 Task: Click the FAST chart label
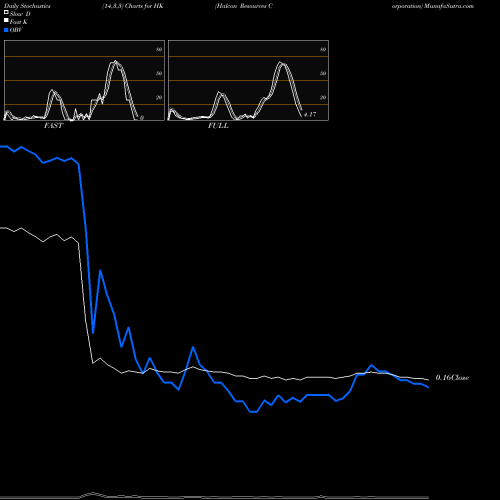point(53,126)
